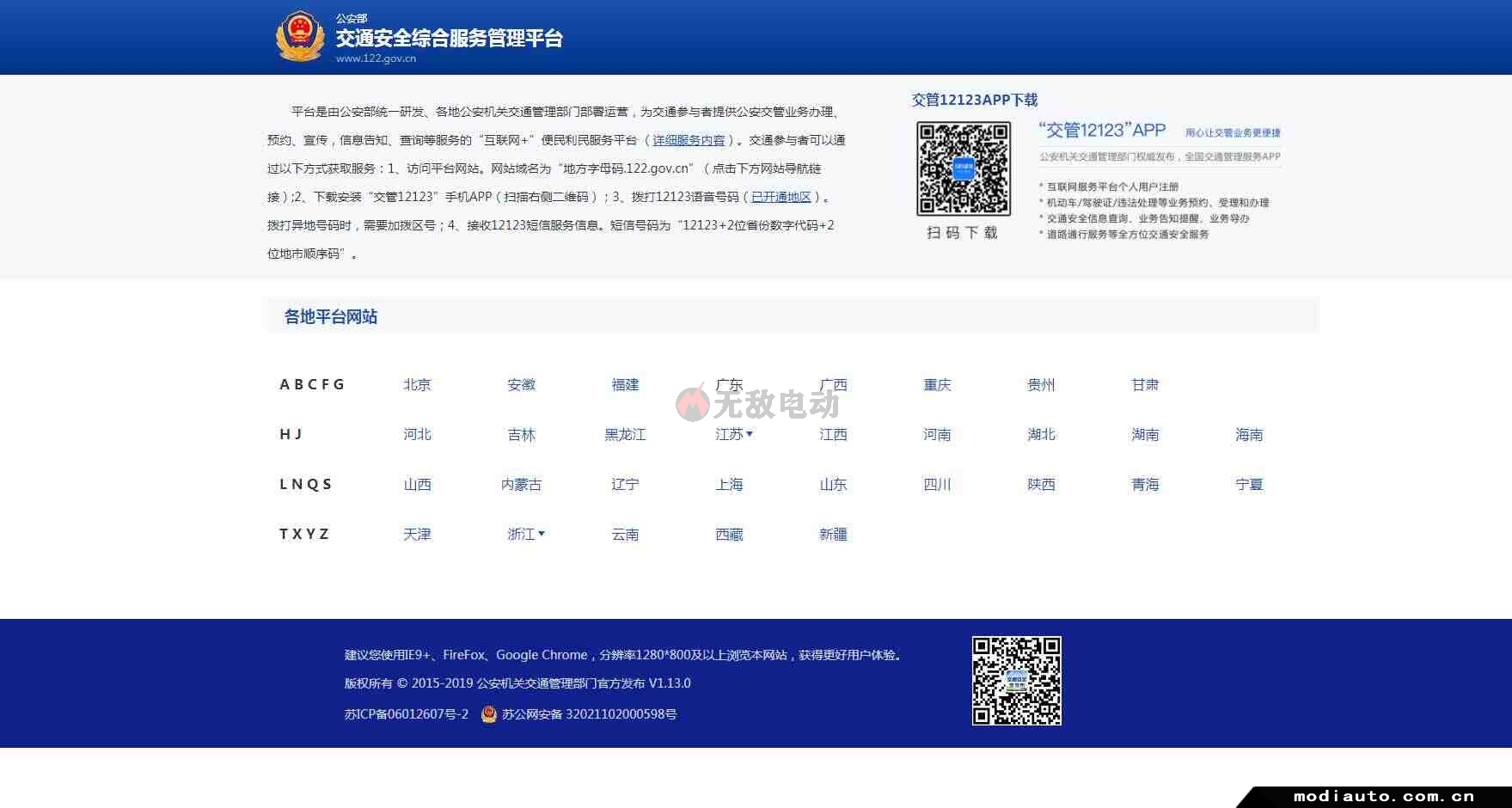Screen dimensions: 1512x808
Task: Expand the 江苏 province dropdown
Action: tap(734, 435)
